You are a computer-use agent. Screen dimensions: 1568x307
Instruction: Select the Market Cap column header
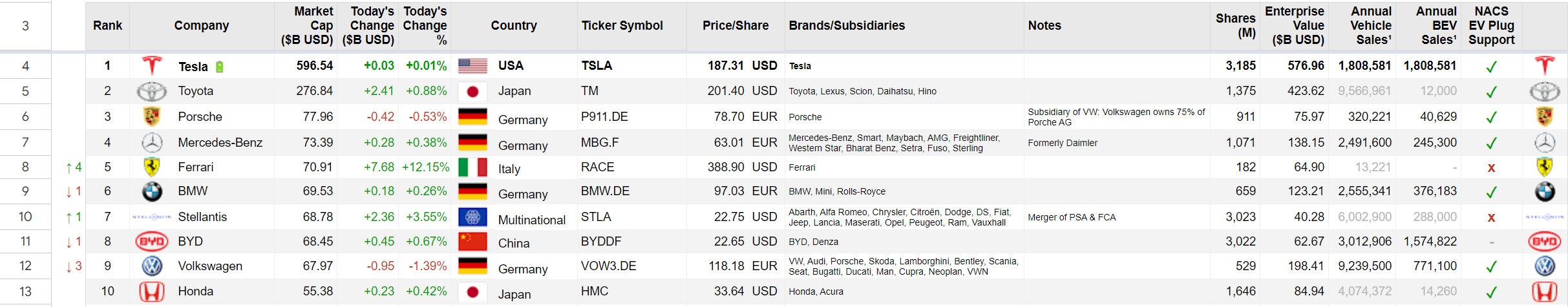(x=307, y=26)
